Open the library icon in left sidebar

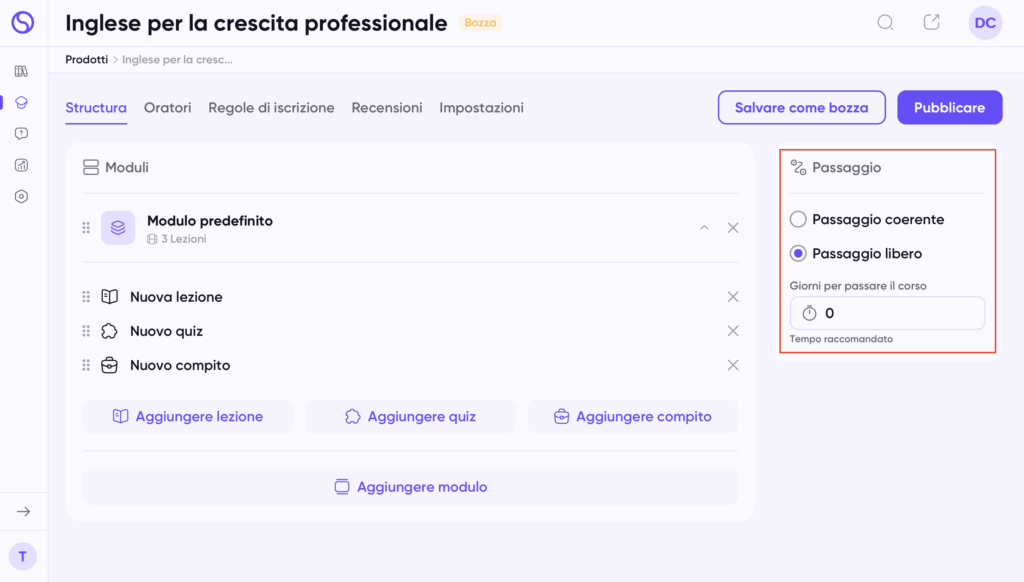pos(21,71)
